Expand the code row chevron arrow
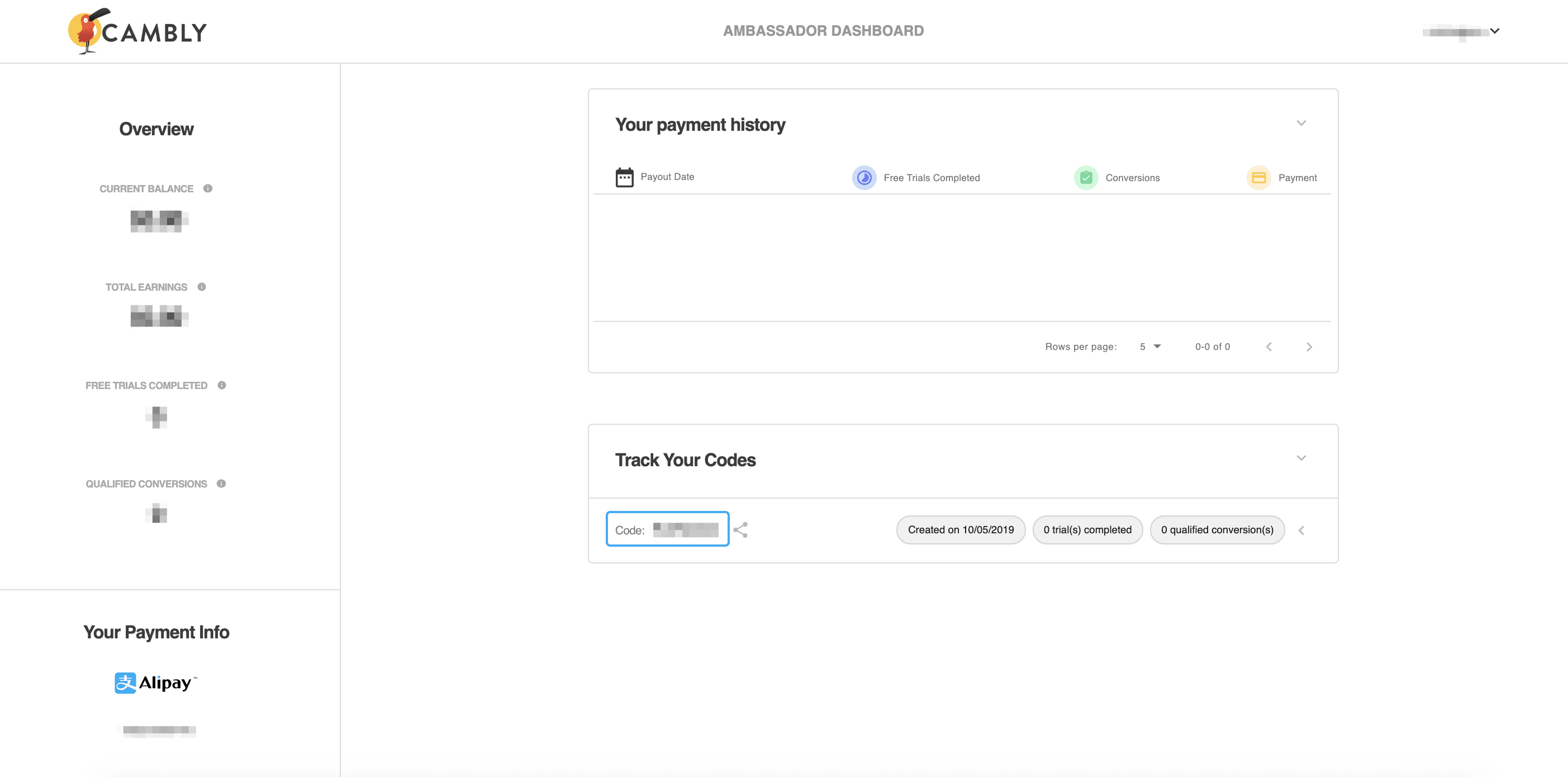The height and width of the screenshot is (777, 1568). 1301,530
